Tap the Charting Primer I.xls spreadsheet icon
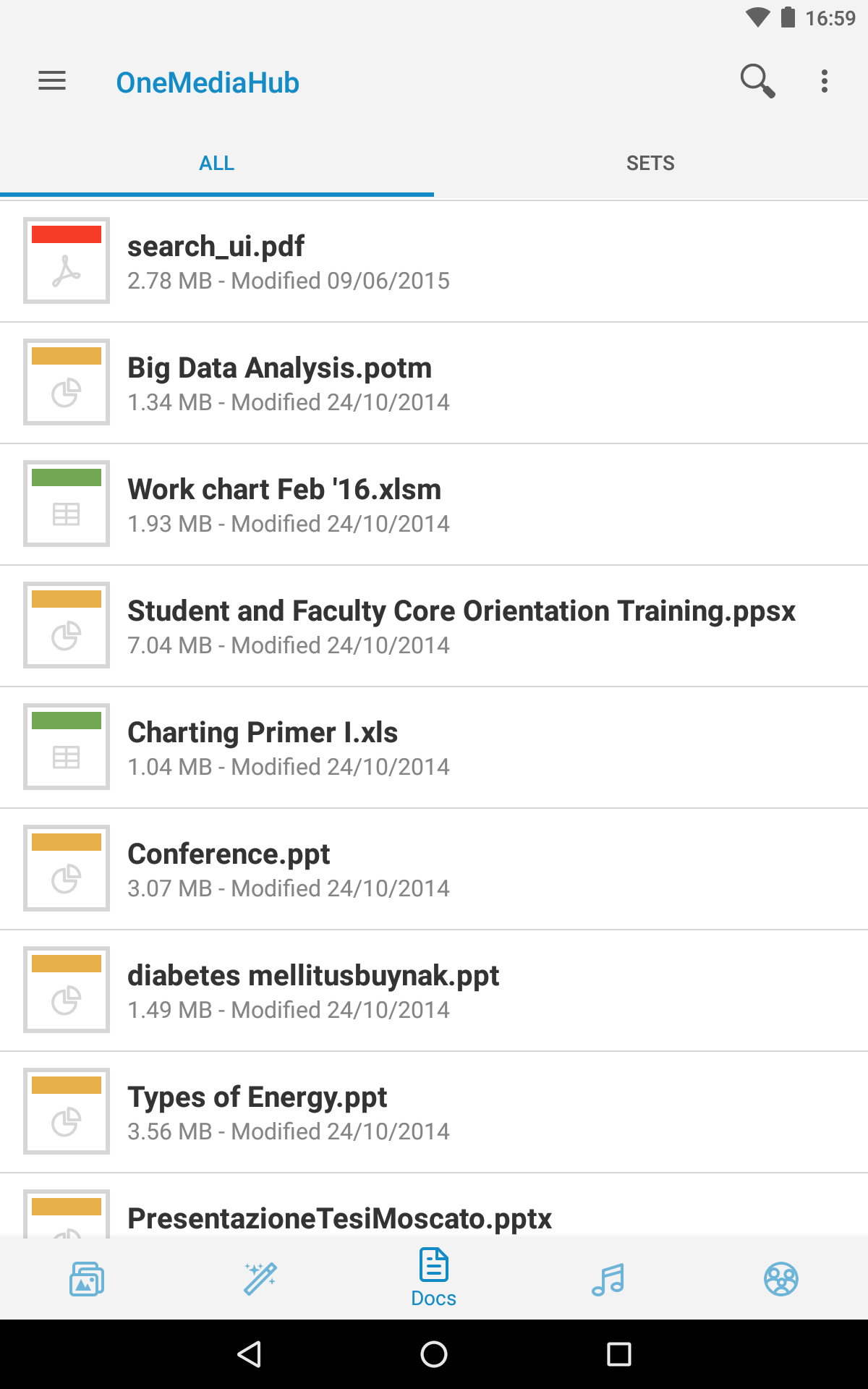This screenshot has height=1389, width=868. coord(67,747)
